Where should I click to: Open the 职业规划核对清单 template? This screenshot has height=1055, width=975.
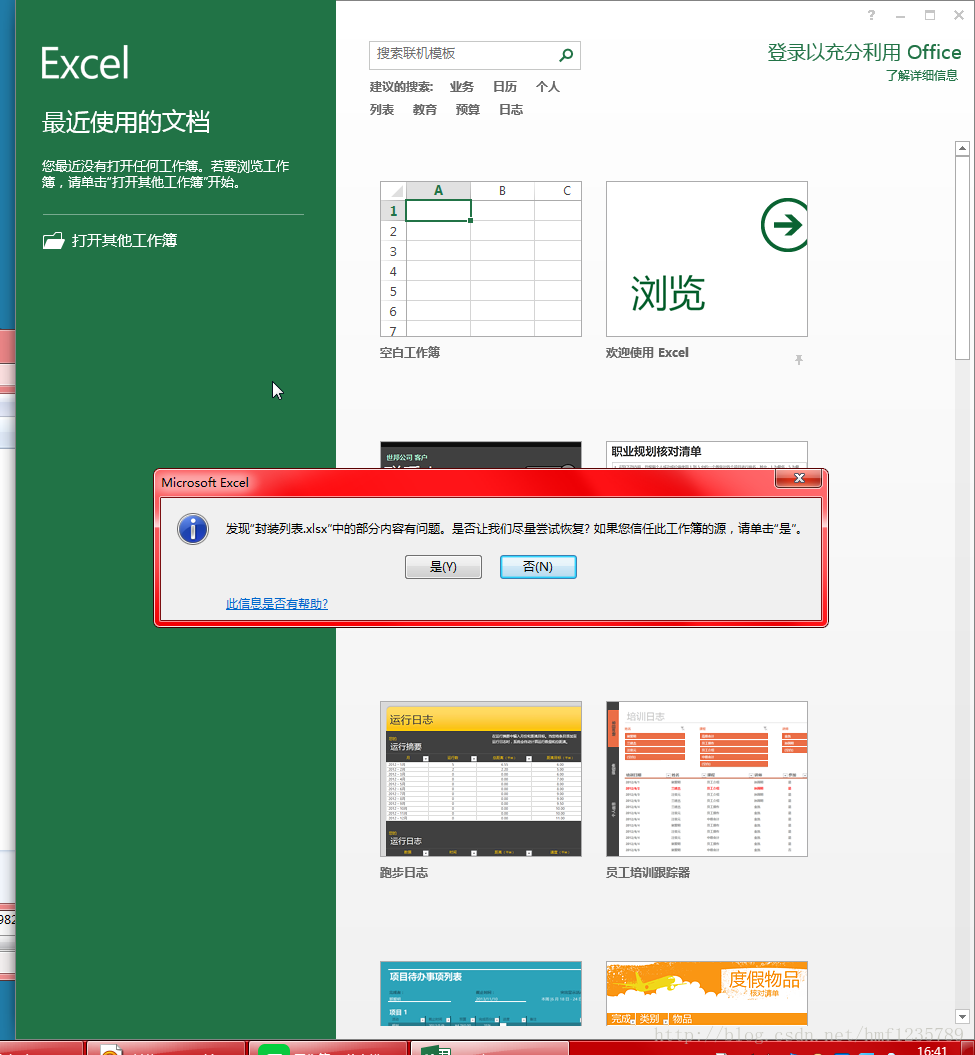(707, 455)
